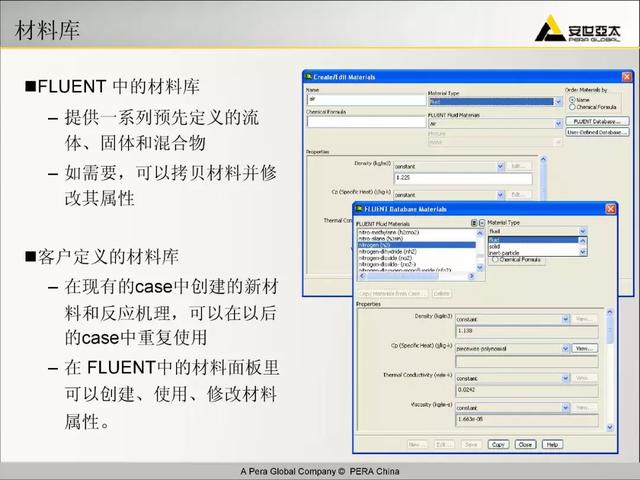Choose inert-particle in Material Type list
The height and width of the screenshot is (480, 640).
(533, 253)
